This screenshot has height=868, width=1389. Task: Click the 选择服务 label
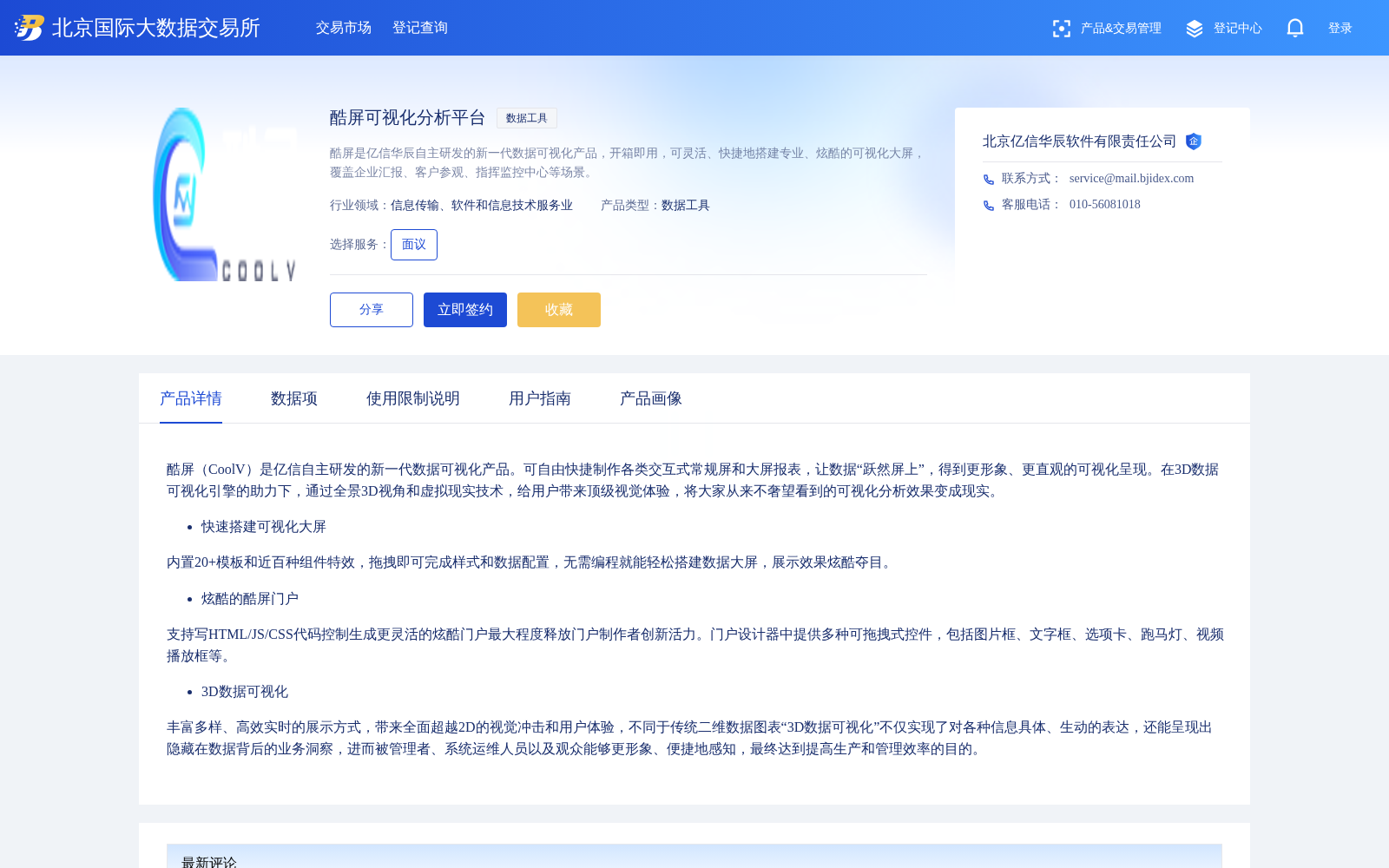(x=360, y=245)
